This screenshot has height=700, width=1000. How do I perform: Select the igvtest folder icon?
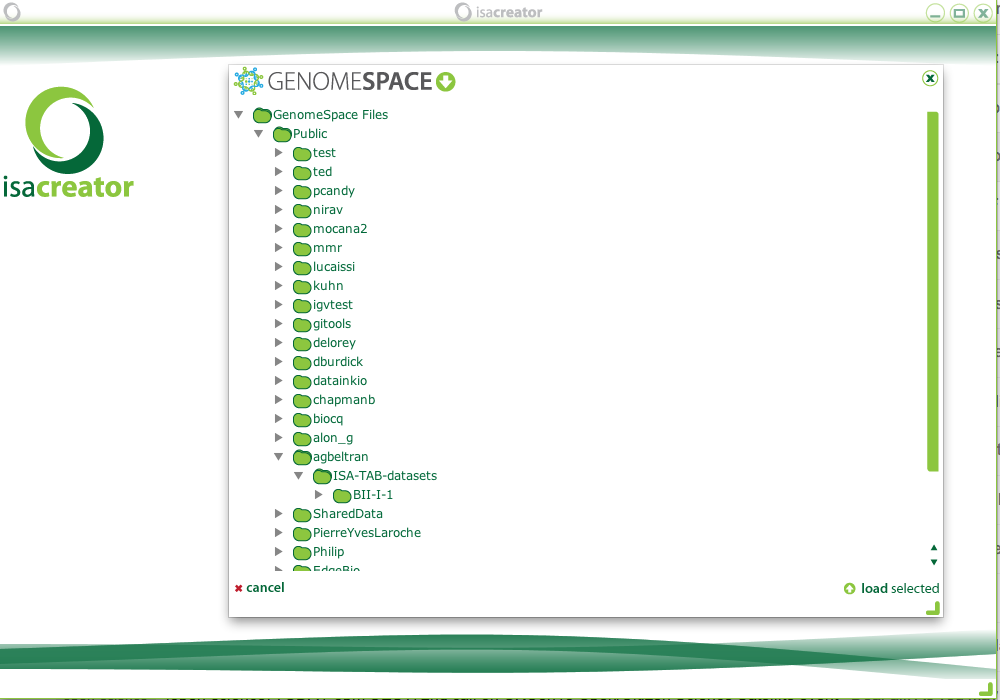coord(302,305)
